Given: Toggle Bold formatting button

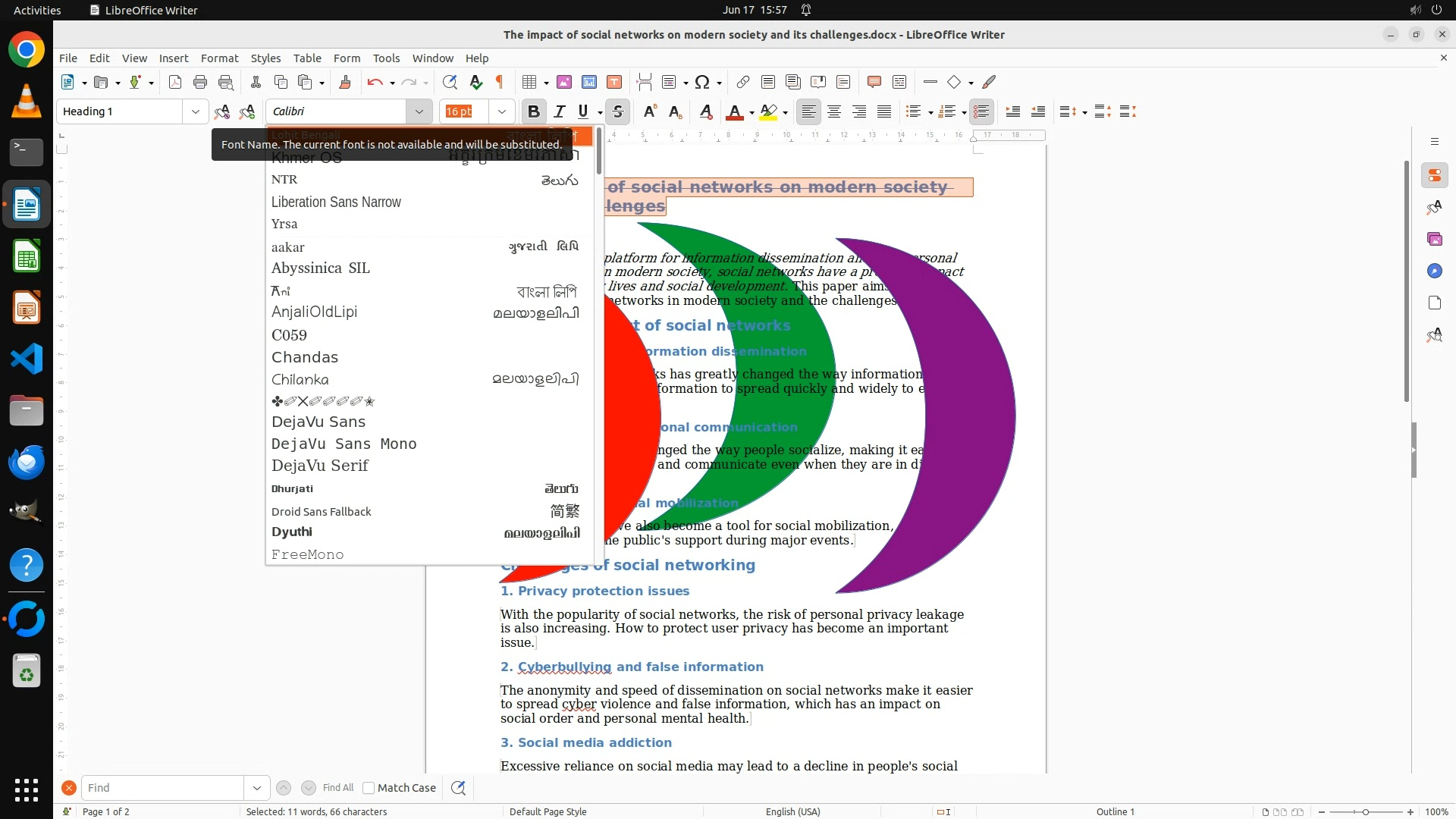Looking at the screenshot, I should pos(533,111).
